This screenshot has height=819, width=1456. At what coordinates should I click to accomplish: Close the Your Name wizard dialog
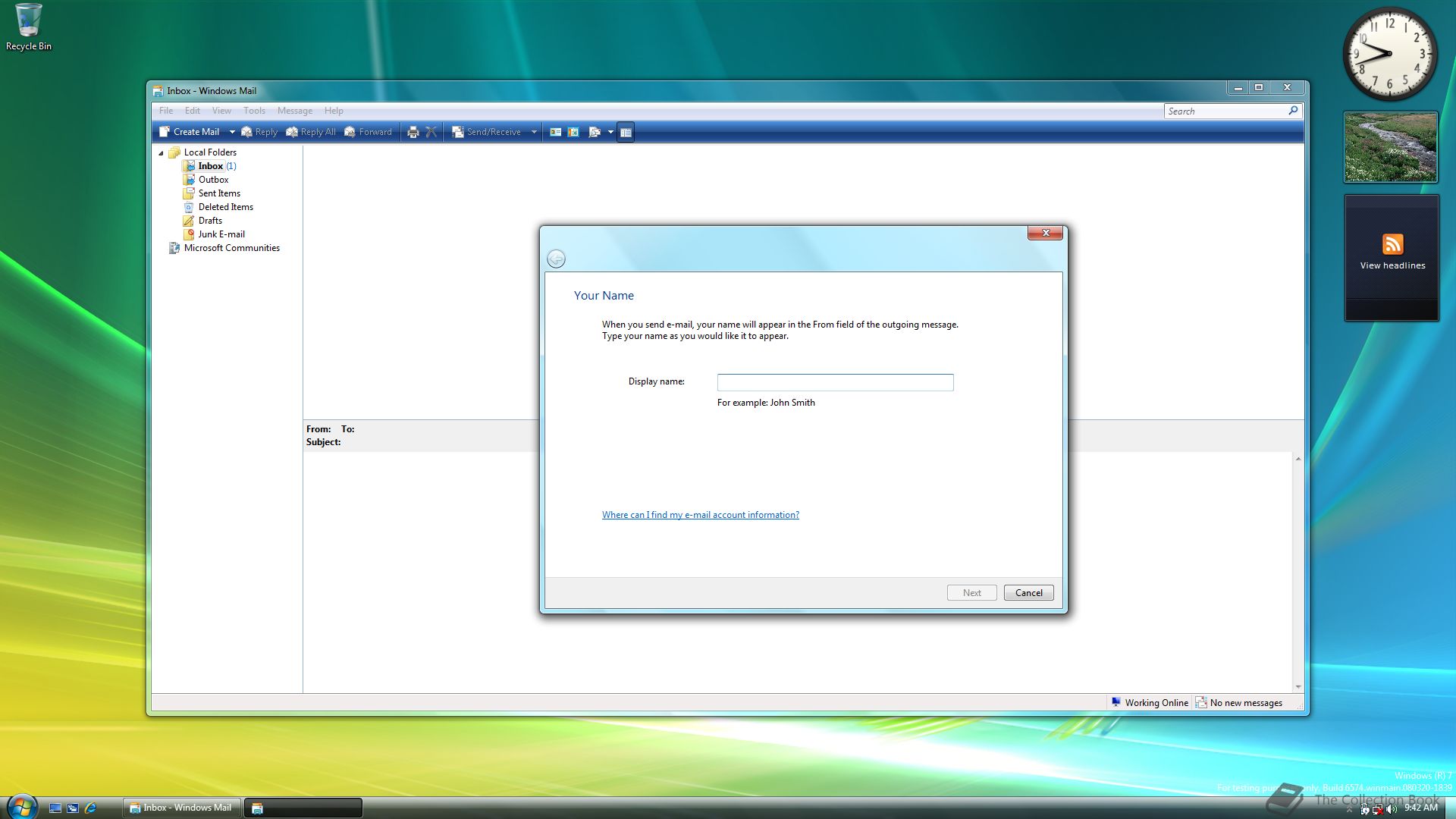click(x=1045, y=233)
